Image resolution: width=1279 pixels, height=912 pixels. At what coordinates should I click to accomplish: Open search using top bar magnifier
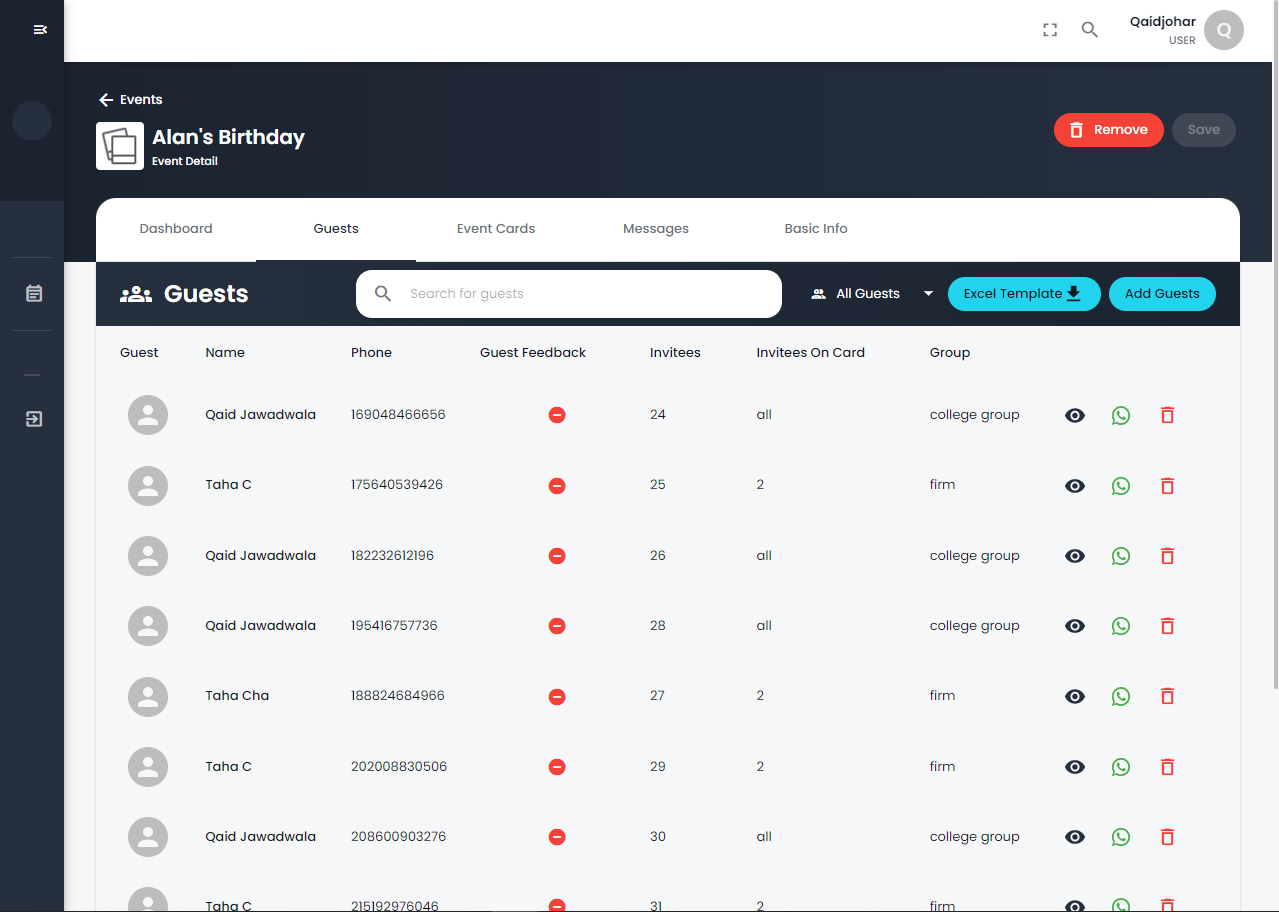pyautogui.click(x=1090, y=30)
